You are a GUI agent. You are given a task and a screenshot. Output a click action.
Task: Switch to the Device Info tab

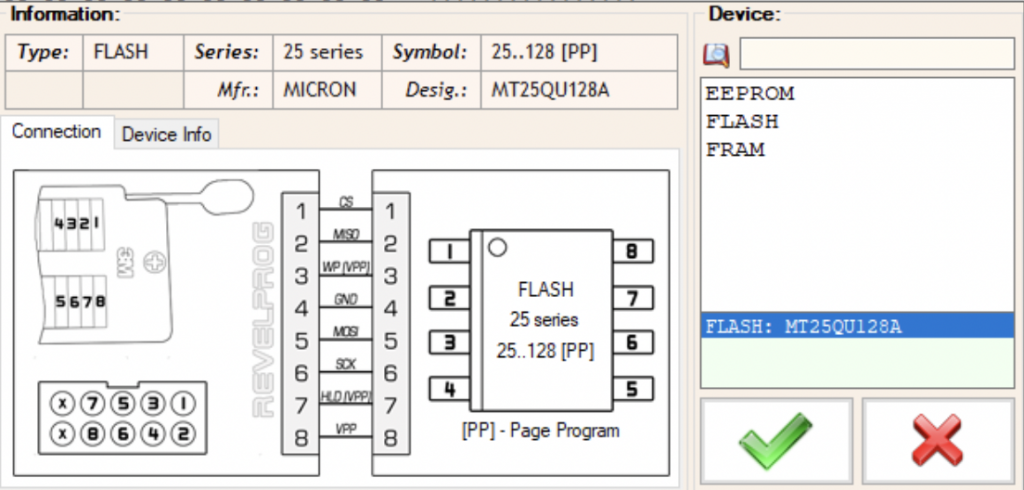167,135
